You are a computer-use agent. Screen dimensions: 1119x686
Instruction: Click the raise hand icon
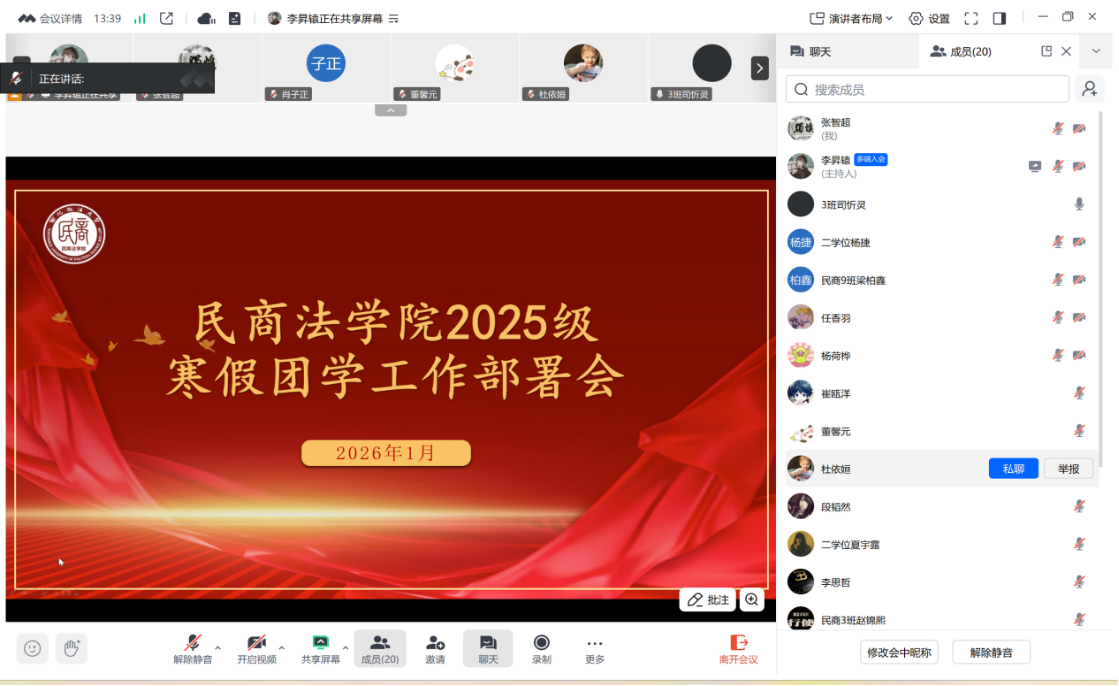71,648
